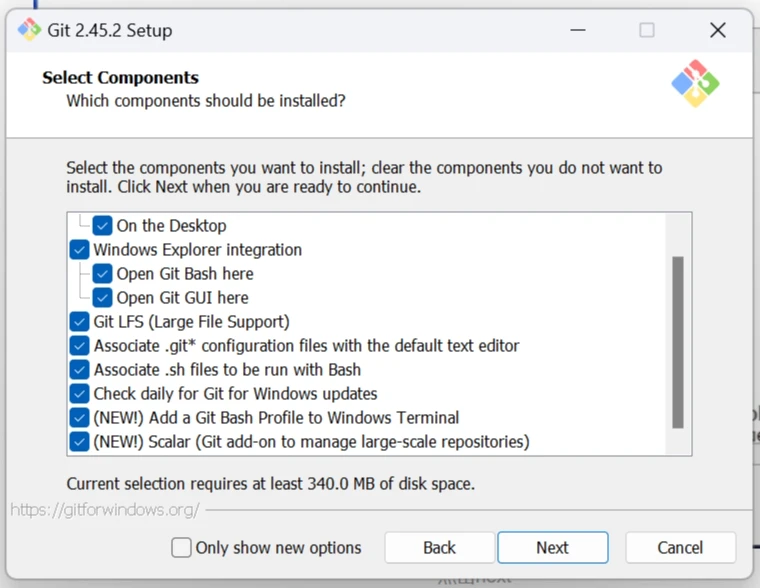Maximize the Git Setup window

pyautogui.click(x=647, y=30)
